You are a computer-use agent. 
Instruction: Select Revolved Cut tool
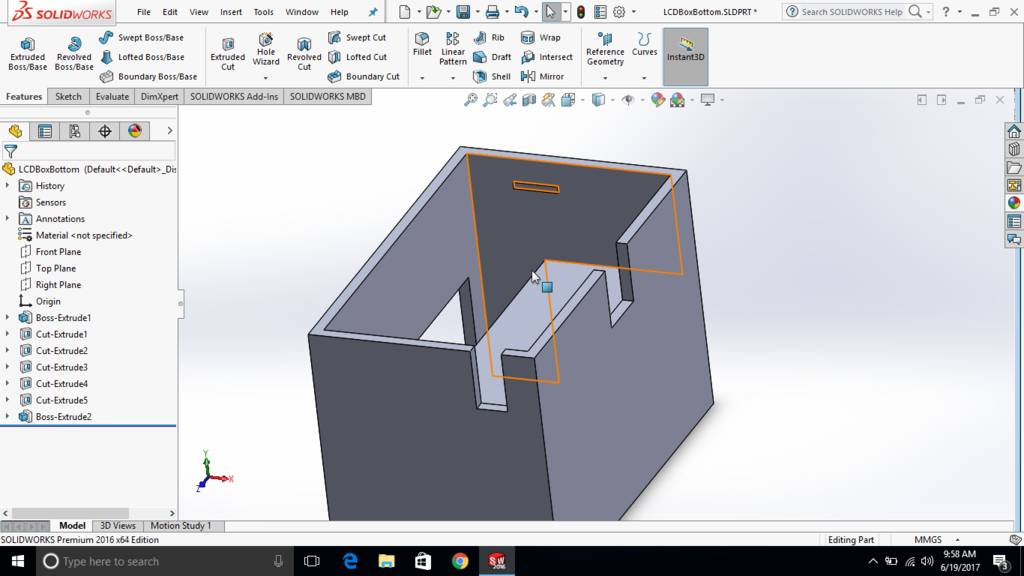(304, 54)
